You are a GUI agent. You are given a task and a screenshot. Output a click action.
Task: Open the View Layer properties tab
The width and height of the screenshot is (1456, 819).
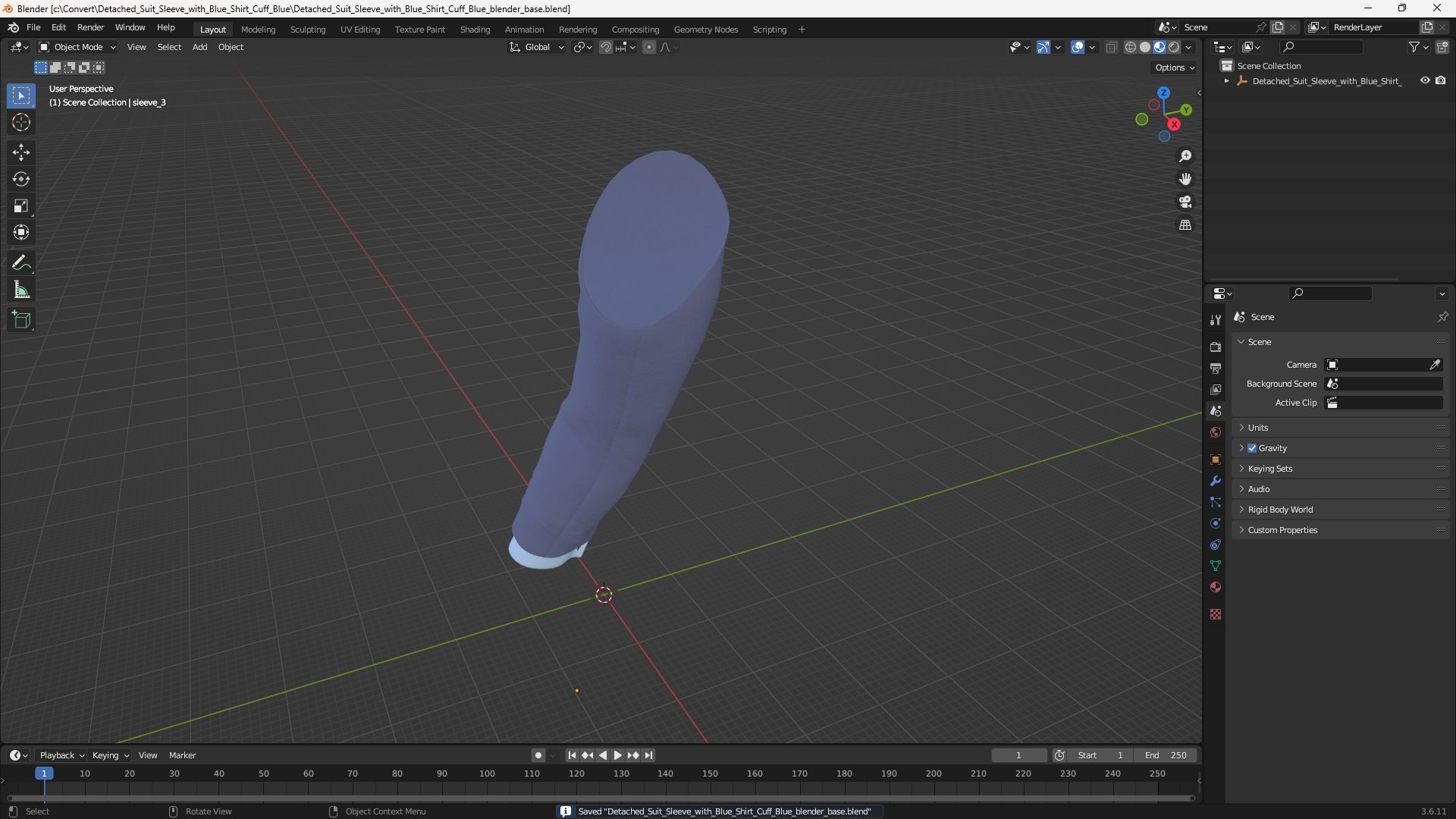(1216, 390)
